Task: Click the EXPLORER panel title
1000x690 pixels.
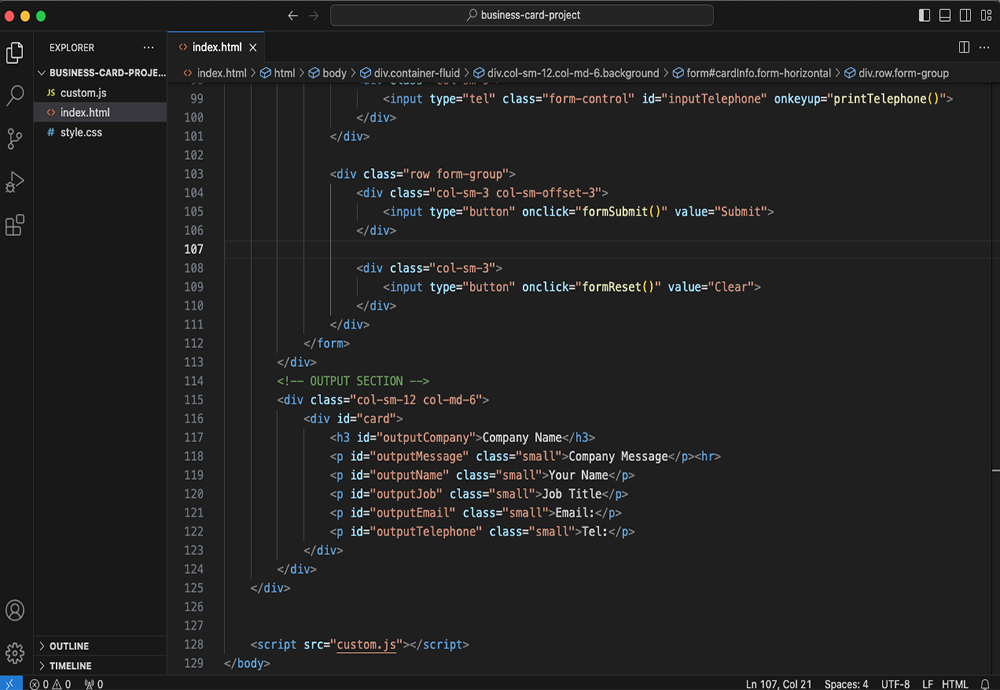Action: [x=71, y=47]
